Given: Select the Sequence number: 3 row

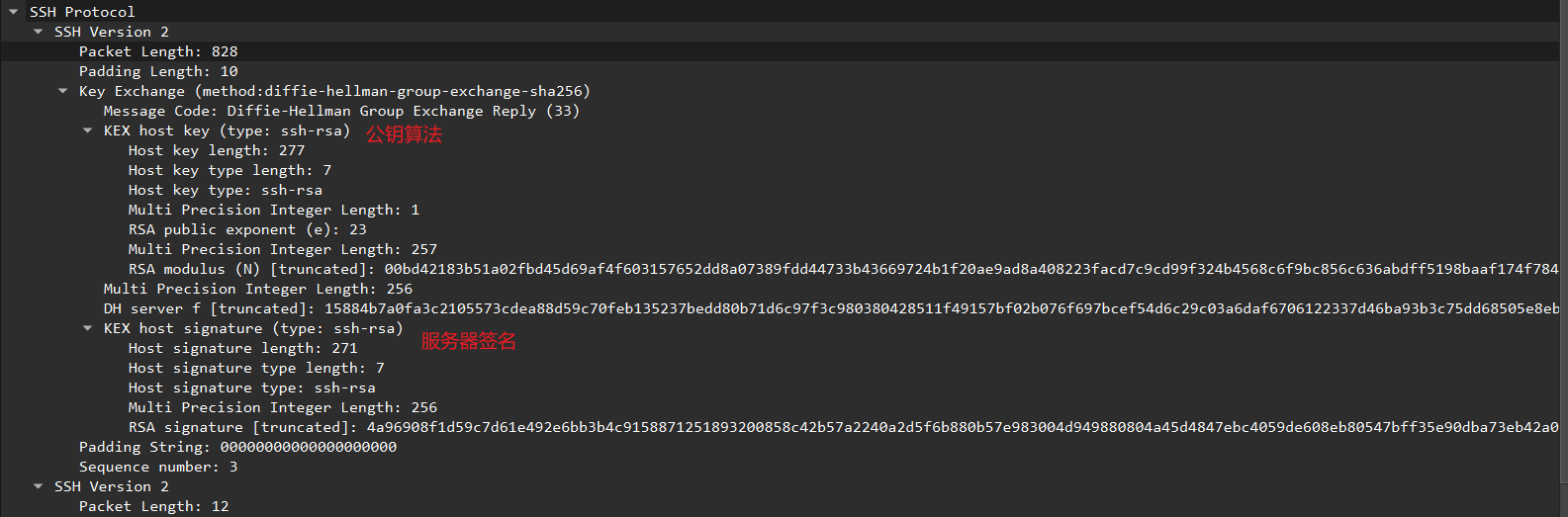Looking at the screenshot, I should [x=158, y=467].
